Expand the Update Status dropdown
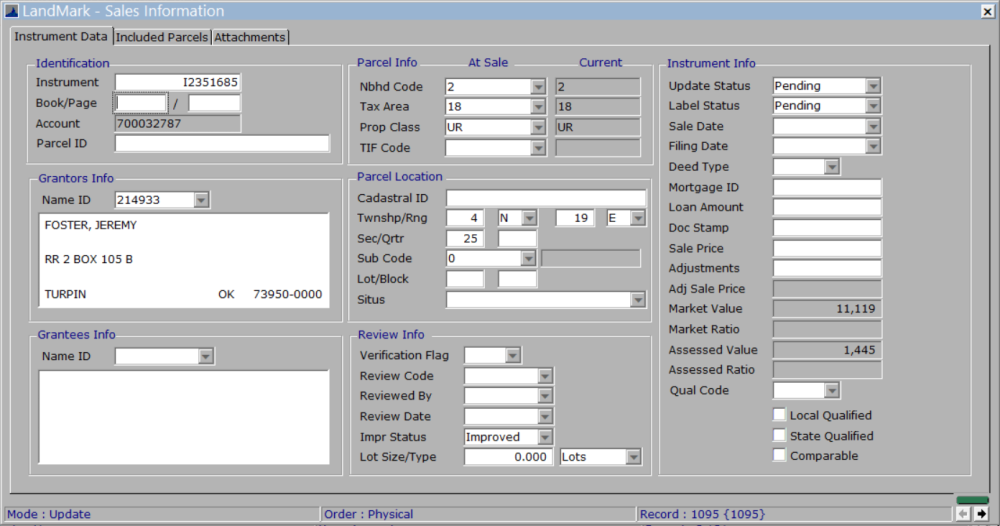This screenshot has width=1000, height=526. (873, 86)
